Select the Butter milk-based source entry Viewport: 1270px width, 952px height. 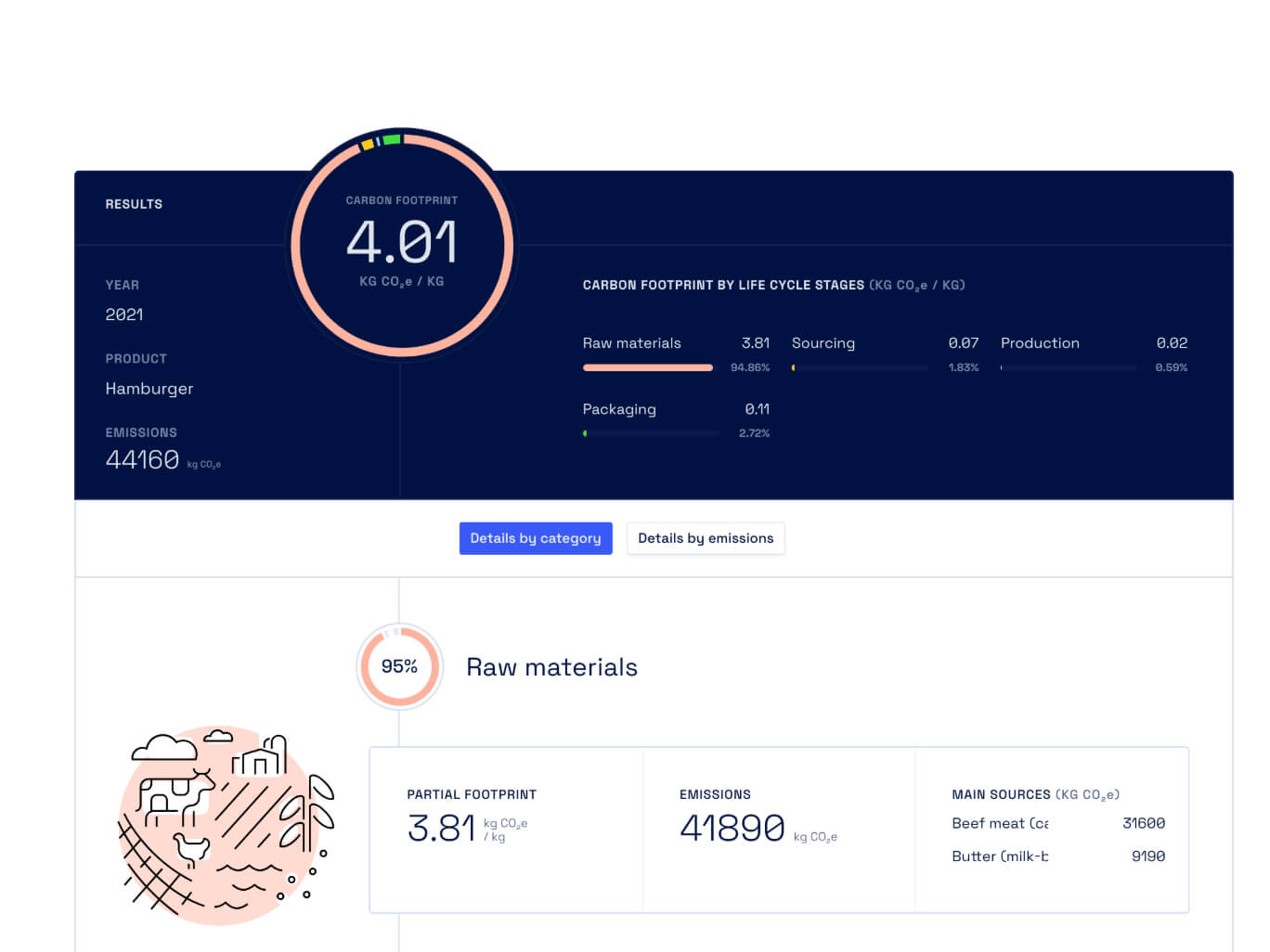pyautogui.click(x=1000, y=856)
